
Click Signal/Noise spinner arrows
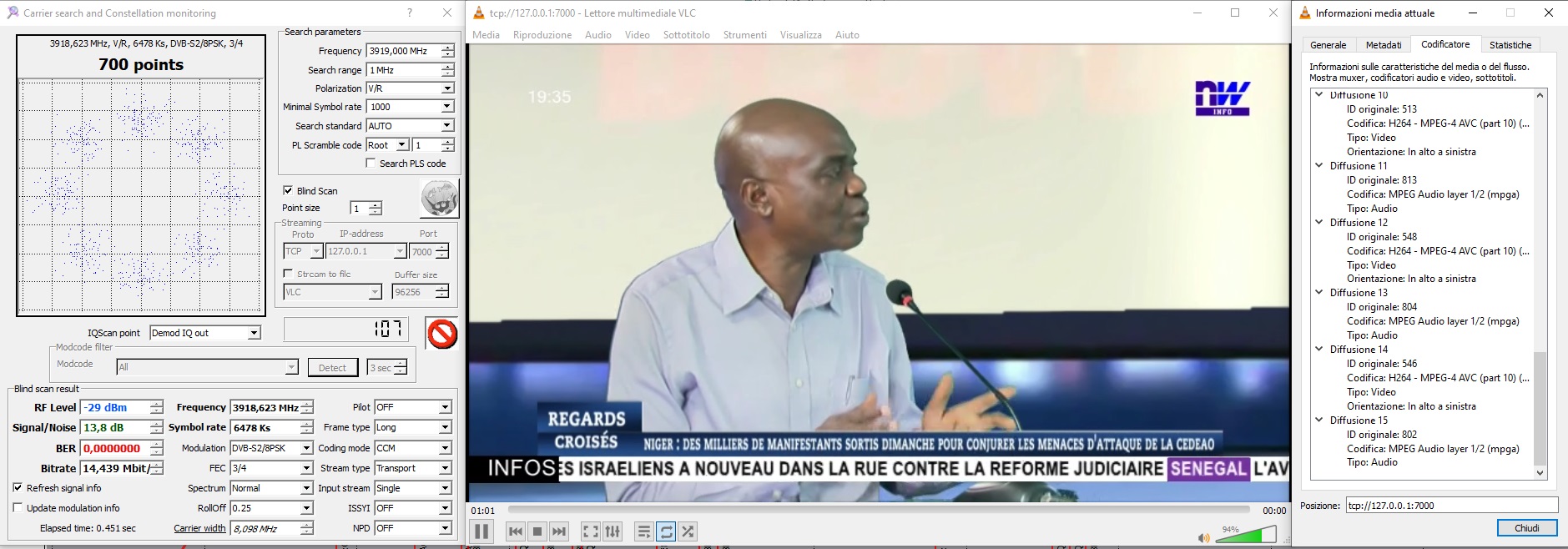click(156, 427)
